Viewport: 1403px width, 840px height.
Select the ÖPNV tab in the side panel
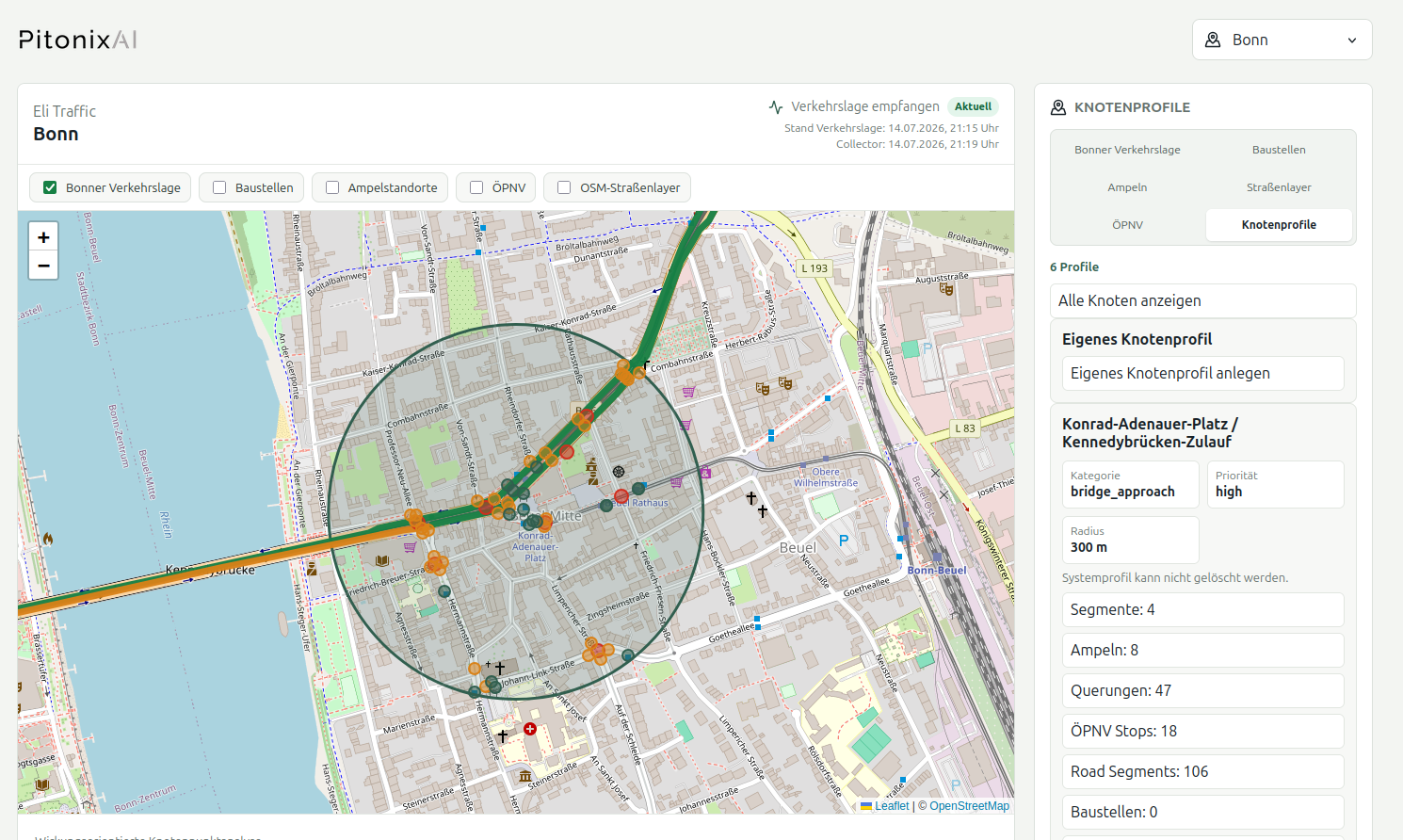pyautogui.click(x=1127, y=225)
